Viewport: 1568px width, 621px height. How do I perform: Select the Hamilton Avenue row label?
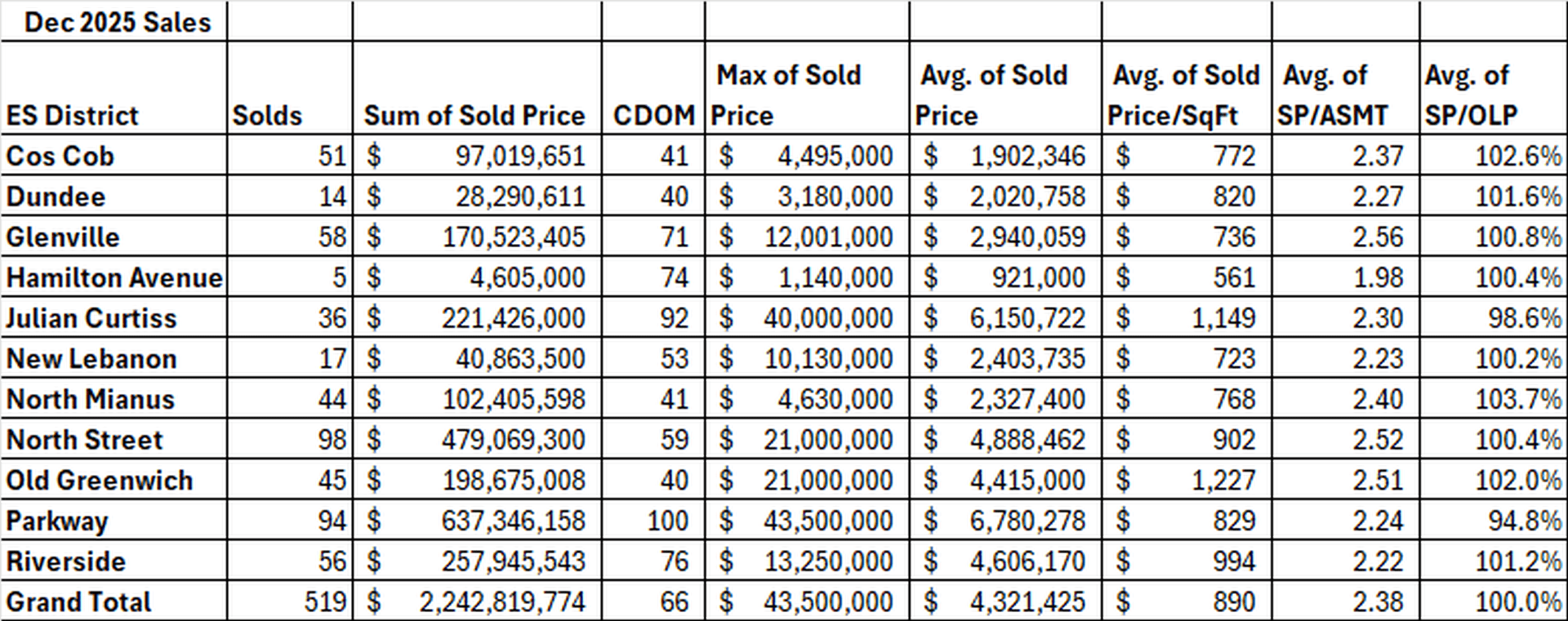[x=114, y=278]
